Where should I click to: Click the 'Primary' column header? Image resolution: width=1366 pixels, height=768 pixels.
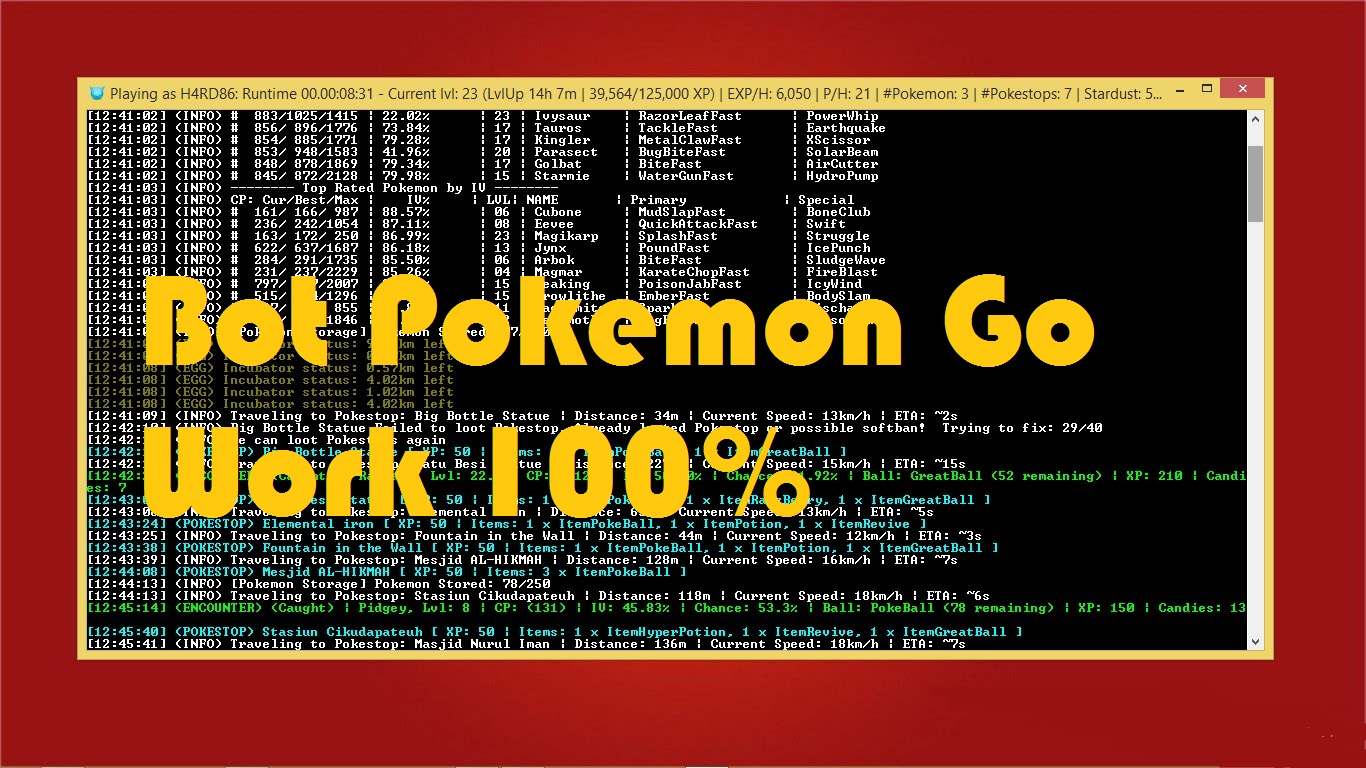coord(658,200)
